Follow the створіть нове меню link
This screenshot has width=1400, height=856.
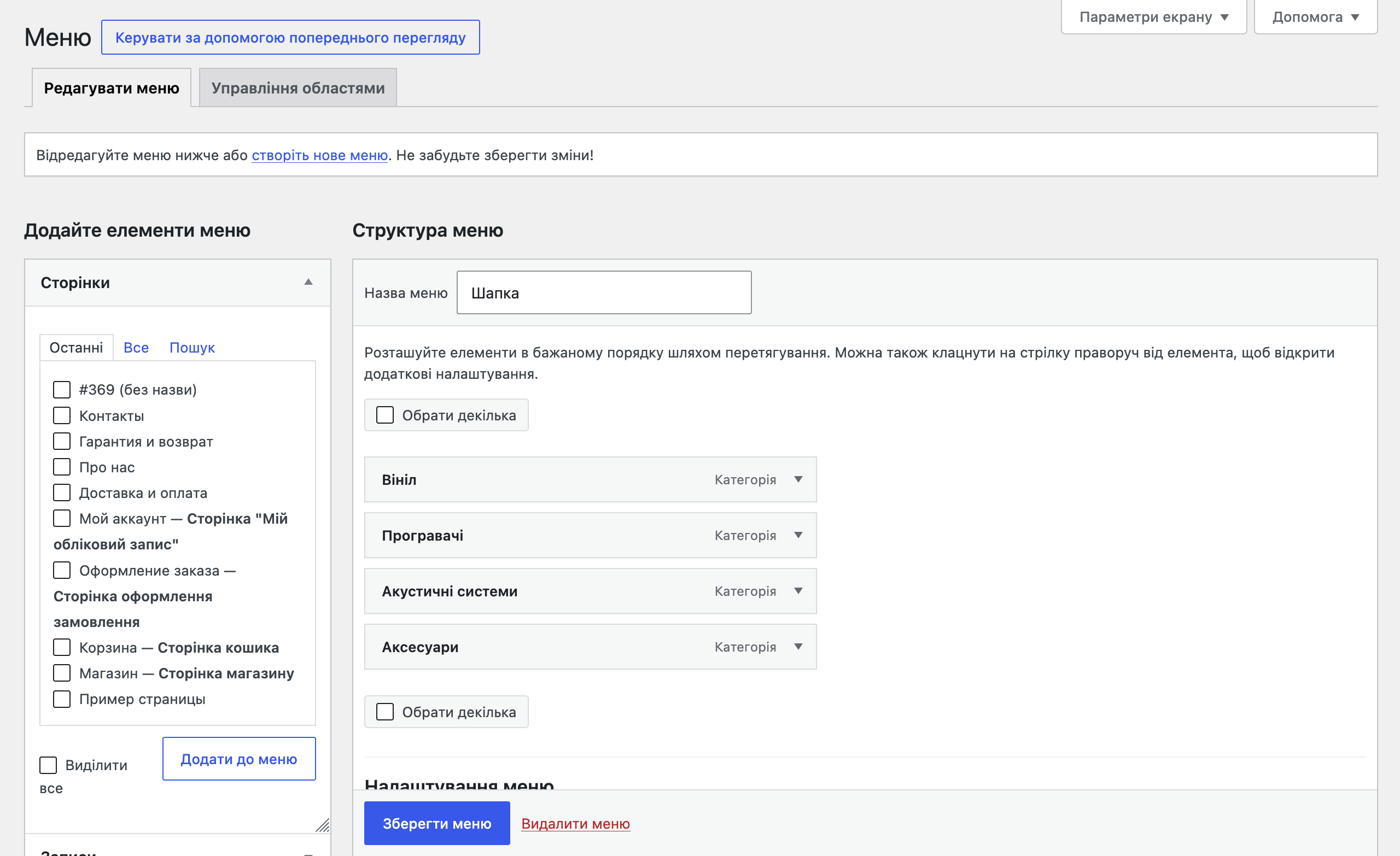pos(320,155)
